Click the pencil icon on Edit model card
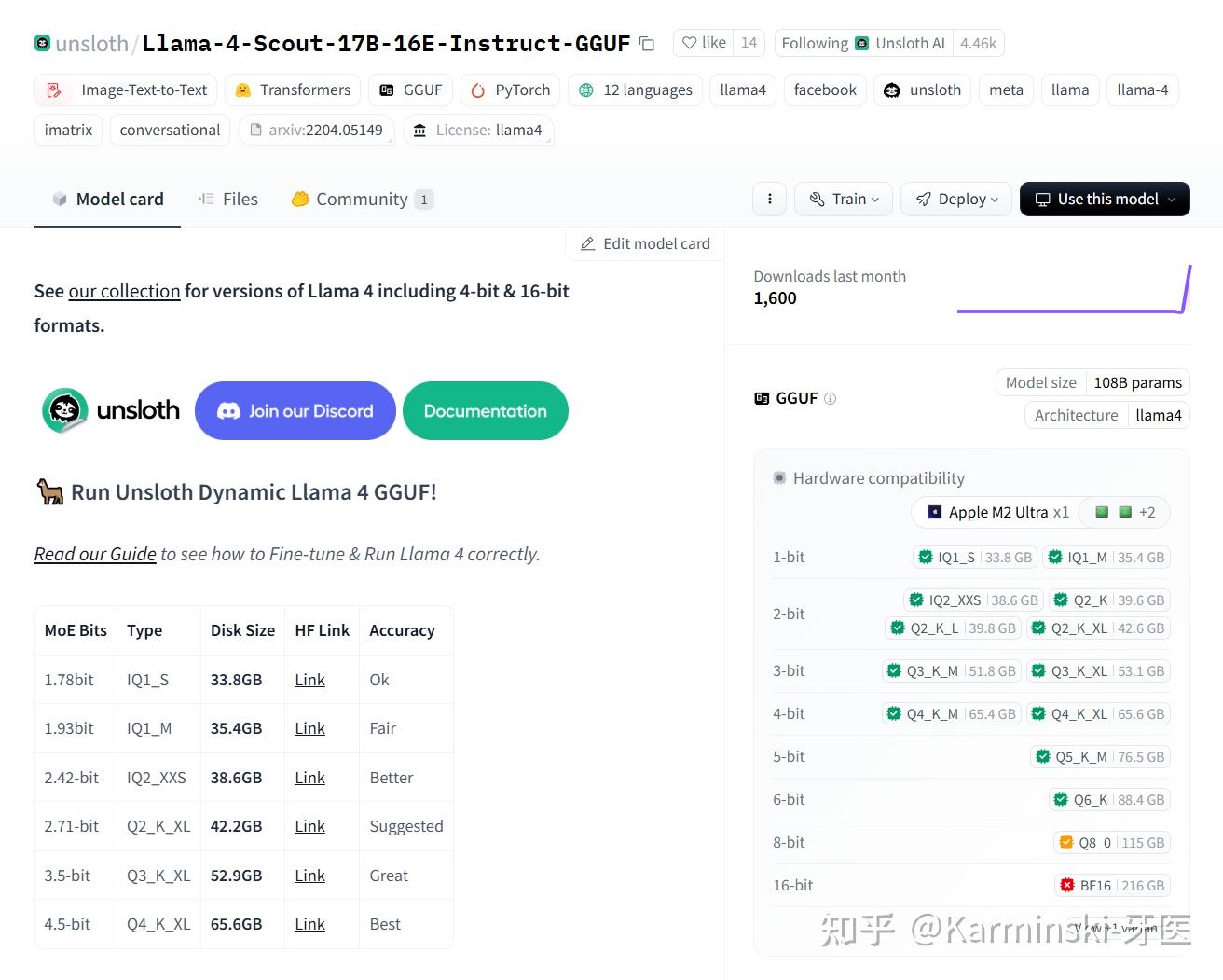Viewport: 1223px width, 980px height. point(587,243)
